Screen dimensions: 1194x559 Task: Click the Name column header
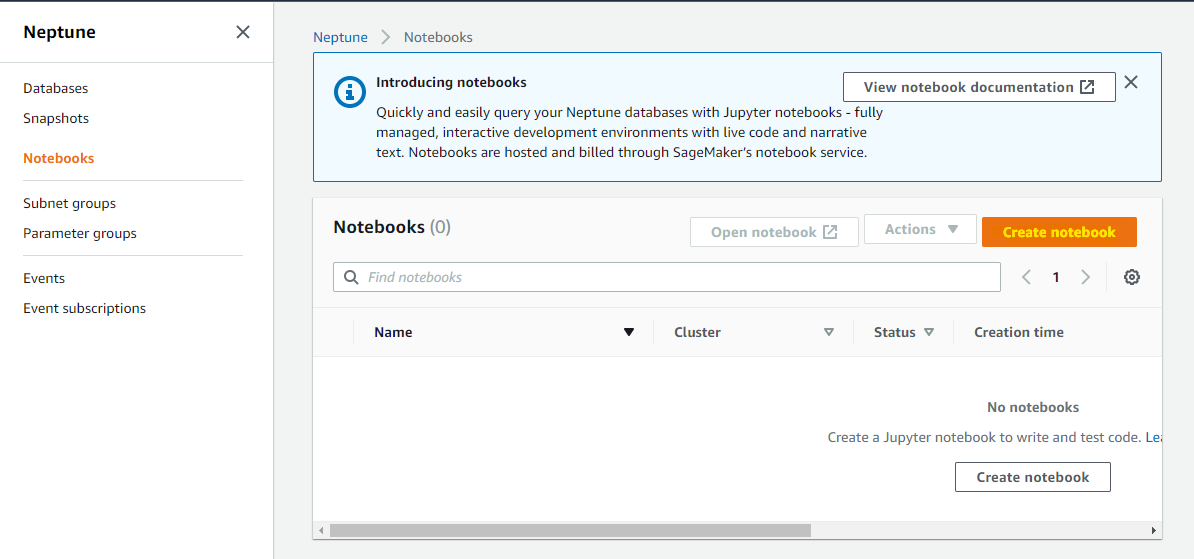coord(393,332)
